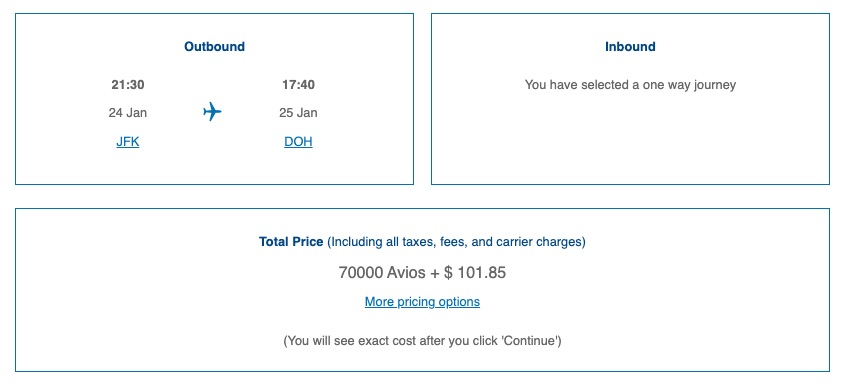
Task: Open the JFK airport link
Action: tap(128, 142)
